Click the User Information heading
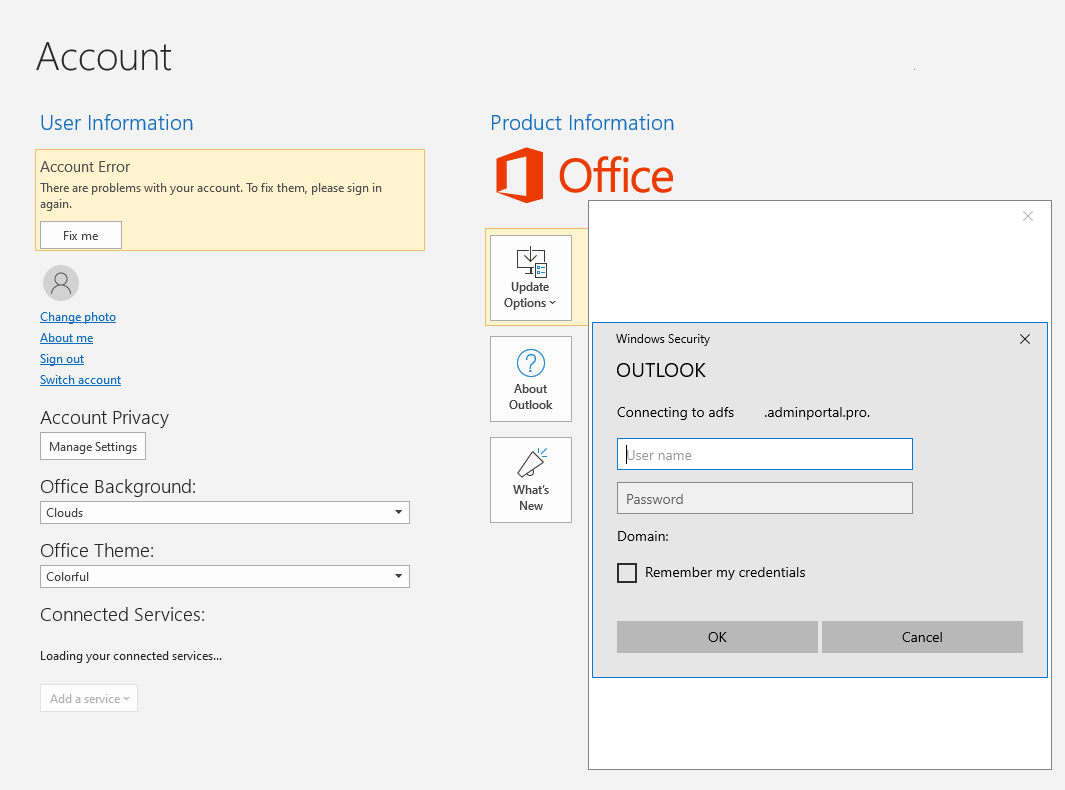1065x790 pixels. click(117, 123)
